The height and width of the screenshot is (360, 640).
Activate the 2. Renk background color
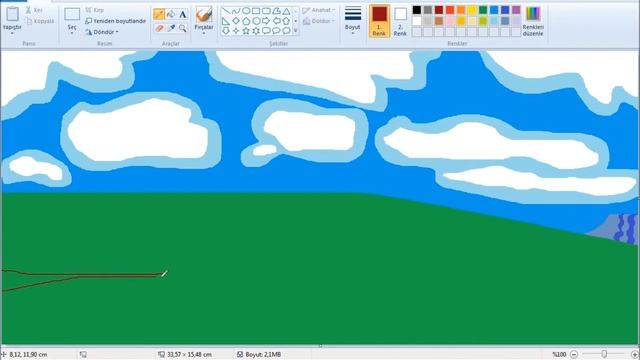[400, 21]
